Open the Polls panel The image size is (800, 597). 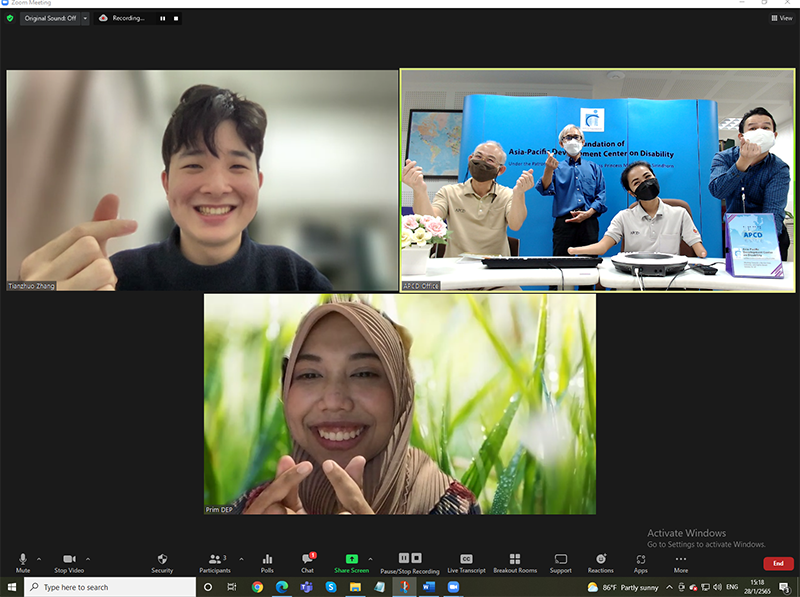pos(267,562)
